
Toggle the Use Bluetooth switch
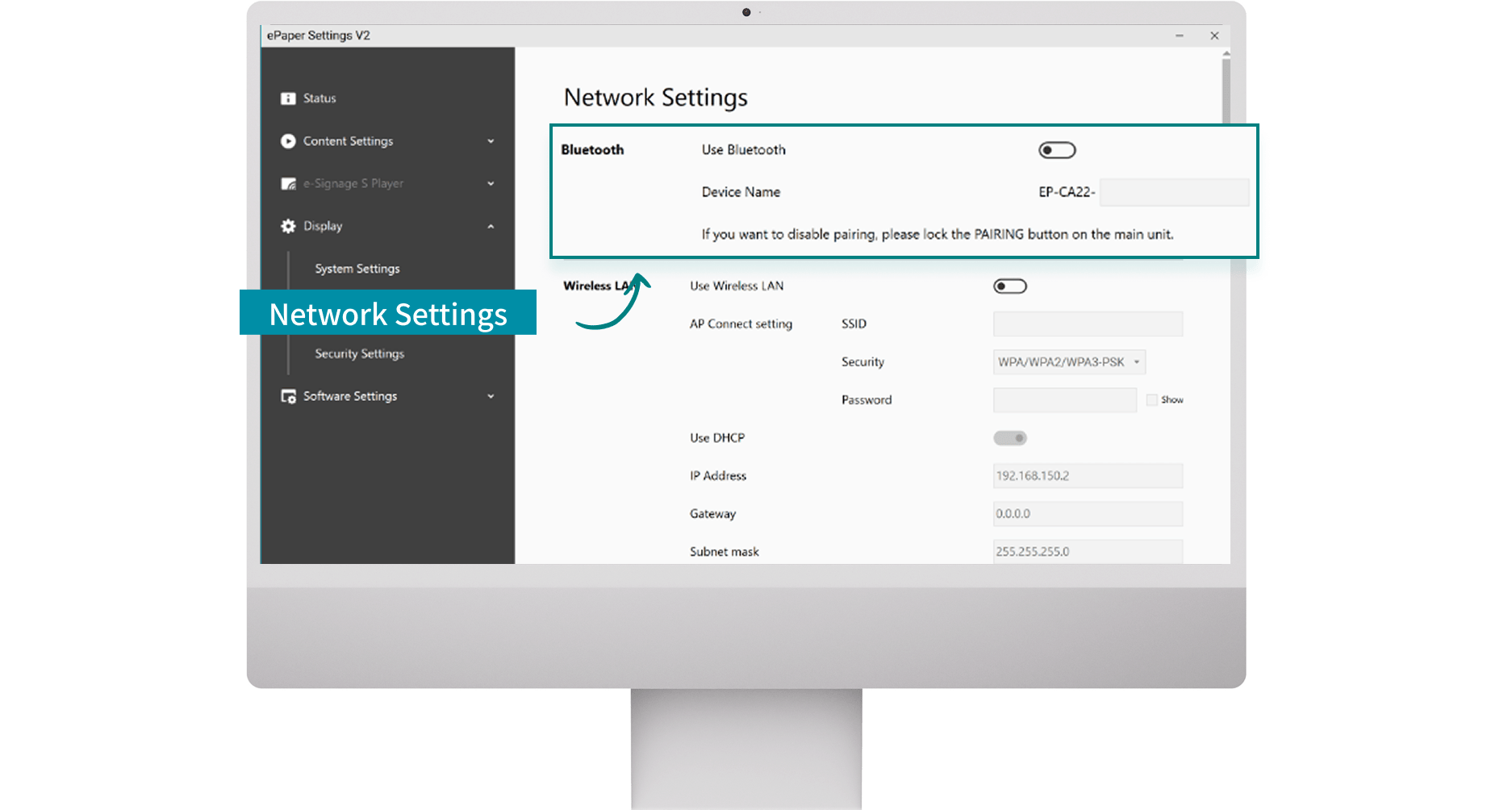1057,150
